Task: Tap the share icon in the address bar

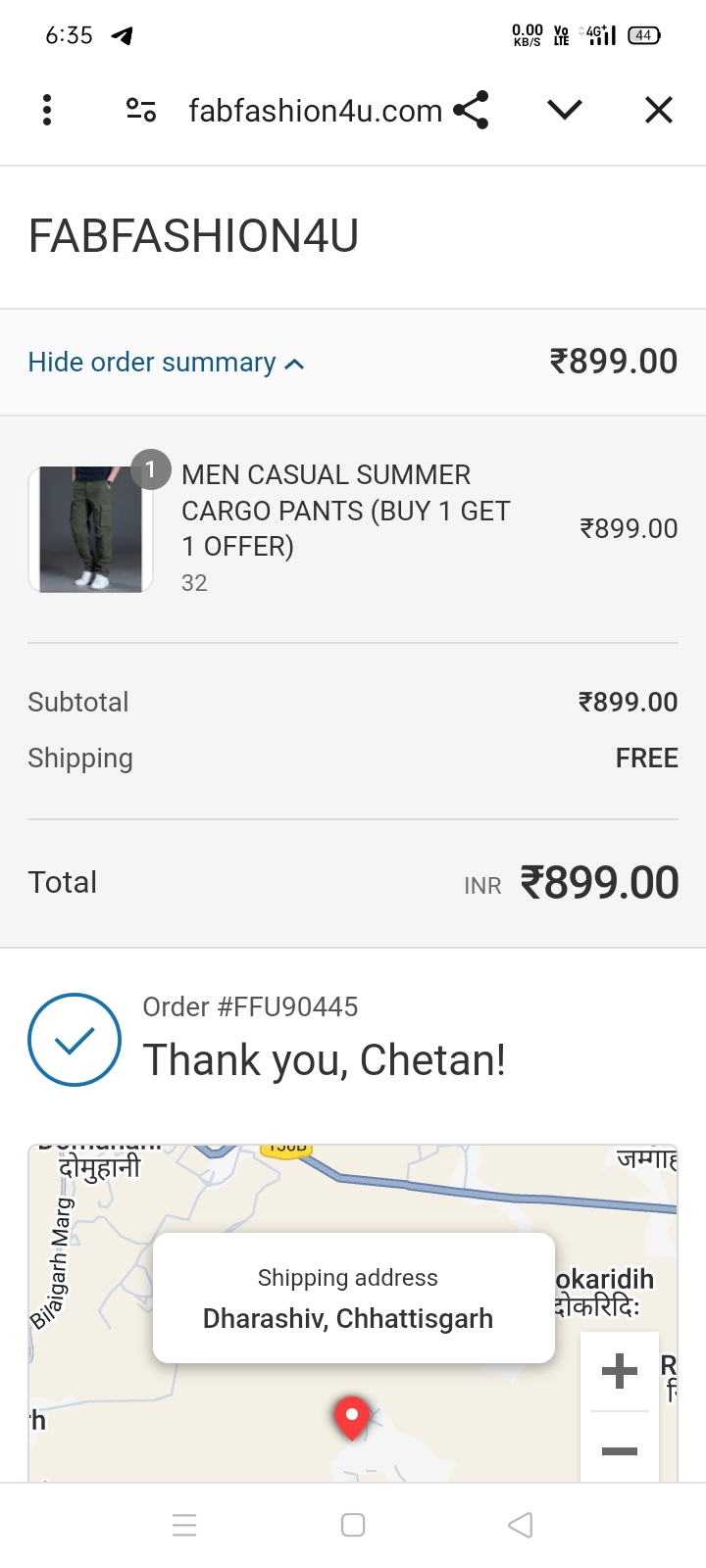Action: (472, 110)
